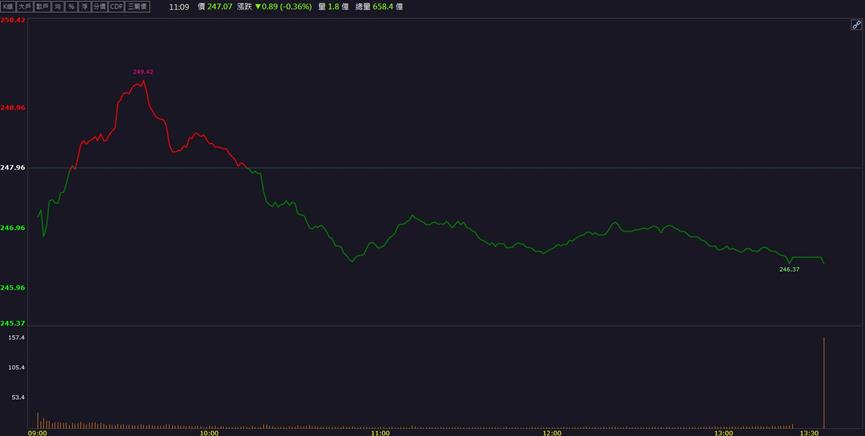Viewport: 865px width, 436px height.
Task: Click the 11:09 time readout
Action: (x=179, y=7)
